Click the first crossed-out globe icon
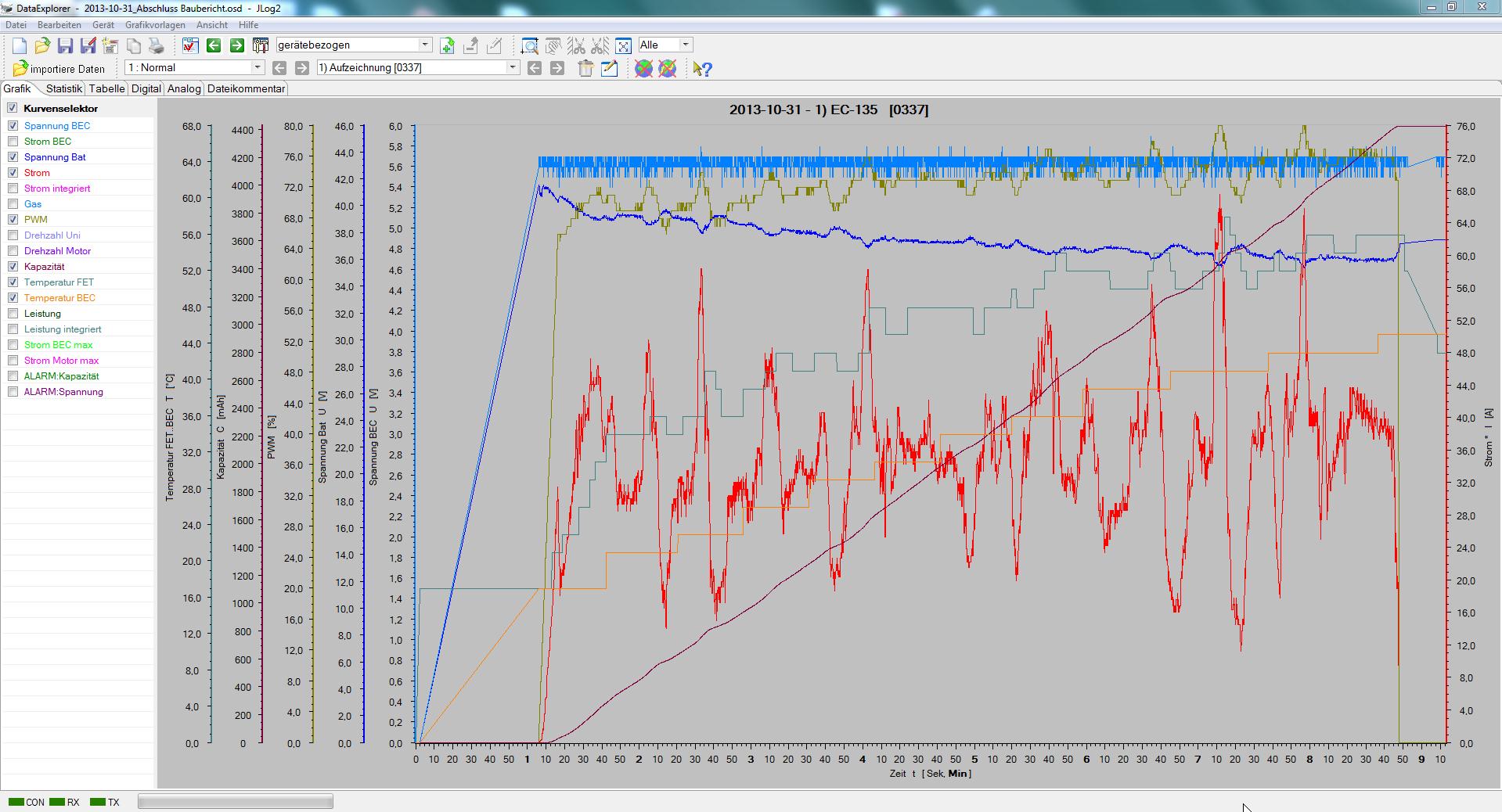1502x812 pixels. [643, 69]
